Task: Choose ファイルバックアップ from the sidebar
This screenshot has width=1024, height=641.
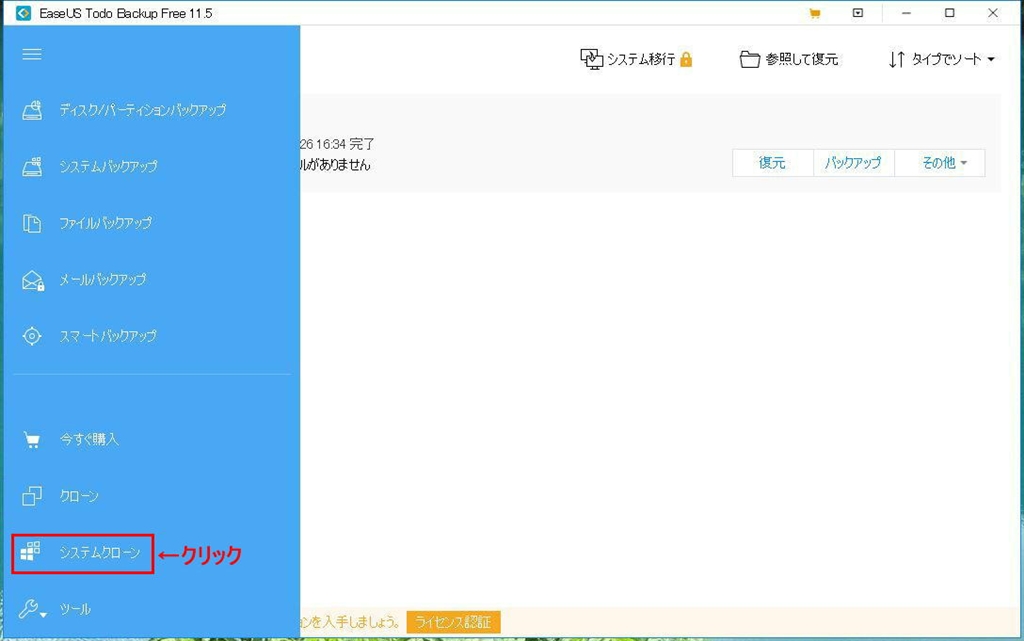Action: coord(106,223)
